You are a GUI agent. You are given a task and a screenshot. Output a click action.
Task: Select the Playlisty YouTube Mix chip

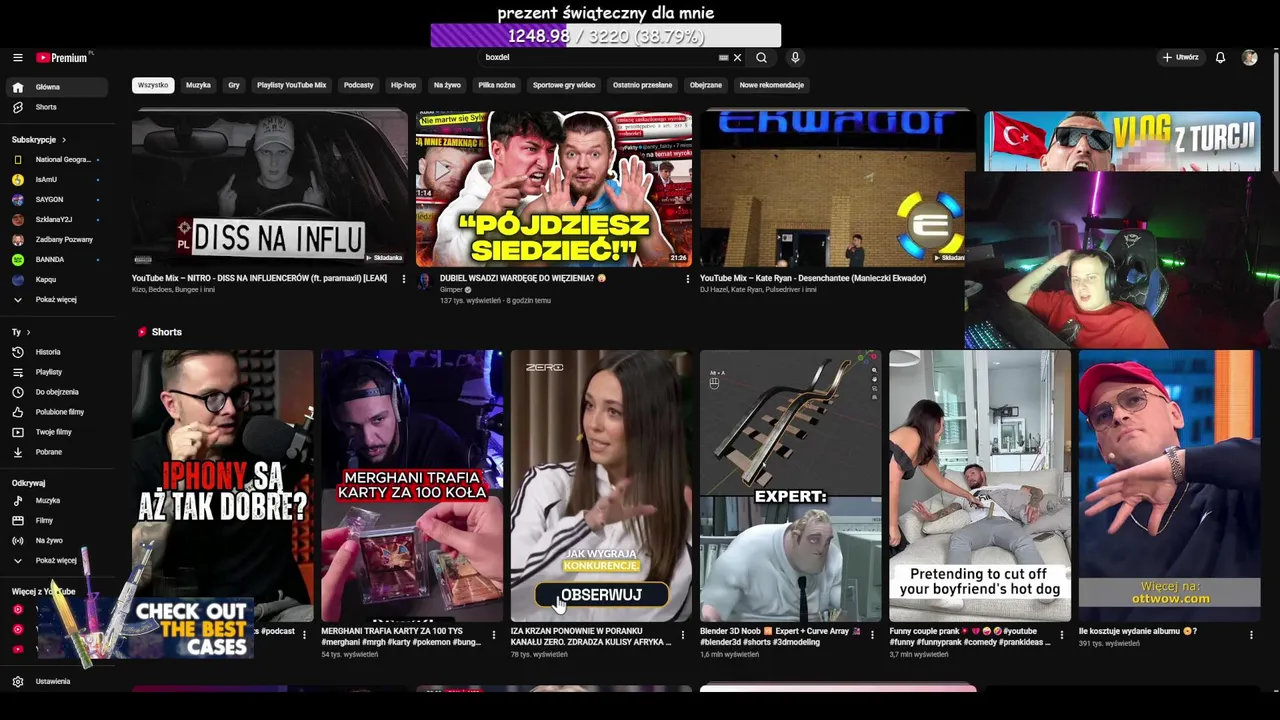click(292, 85)
